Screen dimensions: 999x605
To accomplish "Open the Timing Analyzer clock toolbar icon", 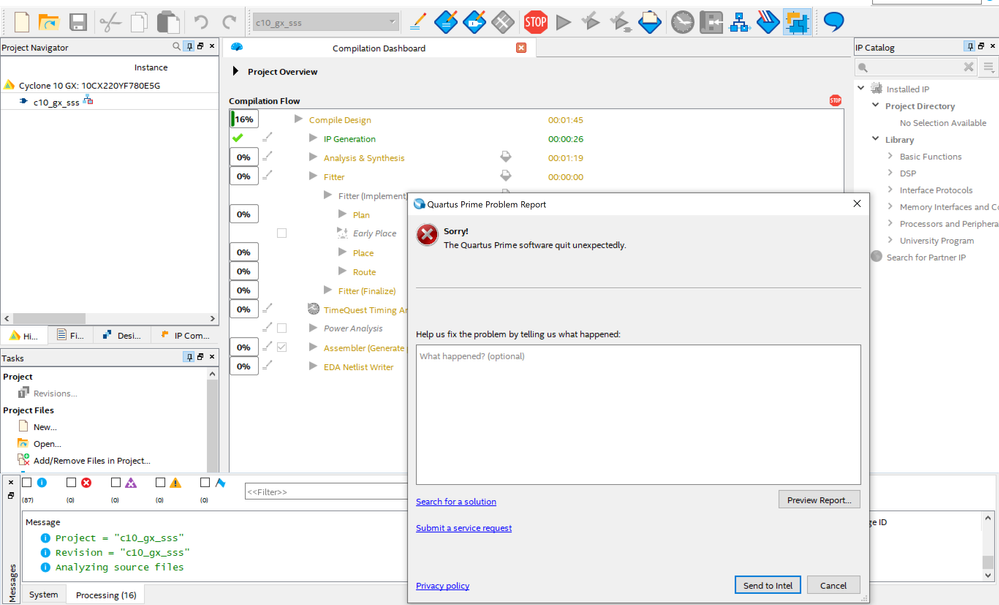I will click(x=682, y=22).
